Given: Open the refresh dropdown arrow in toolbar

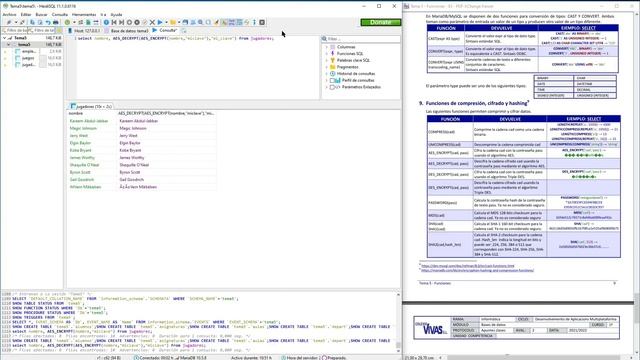Looking at the screenshot, I should pos(74,22).
